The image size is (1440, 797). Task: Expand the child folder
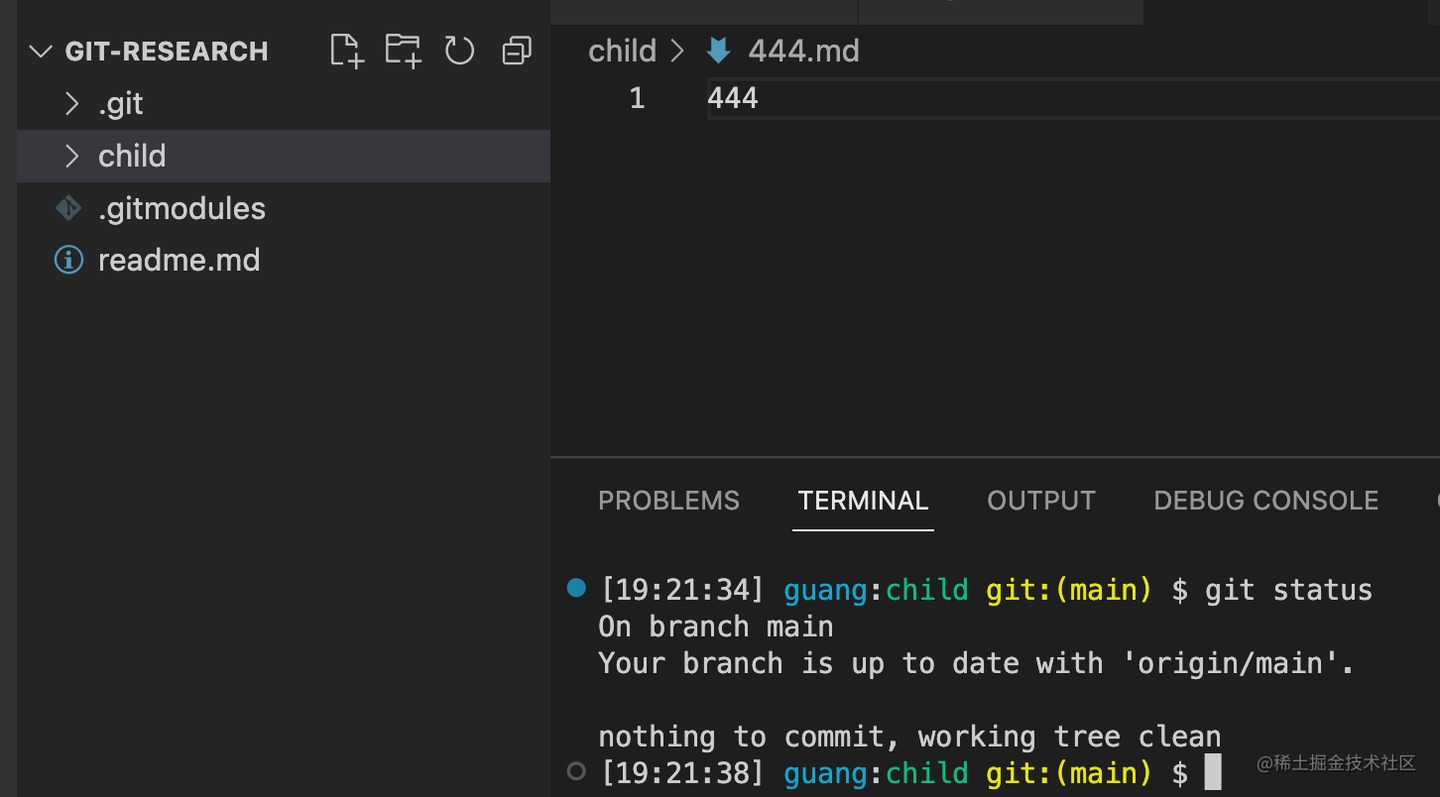click(x=71, y=156)
